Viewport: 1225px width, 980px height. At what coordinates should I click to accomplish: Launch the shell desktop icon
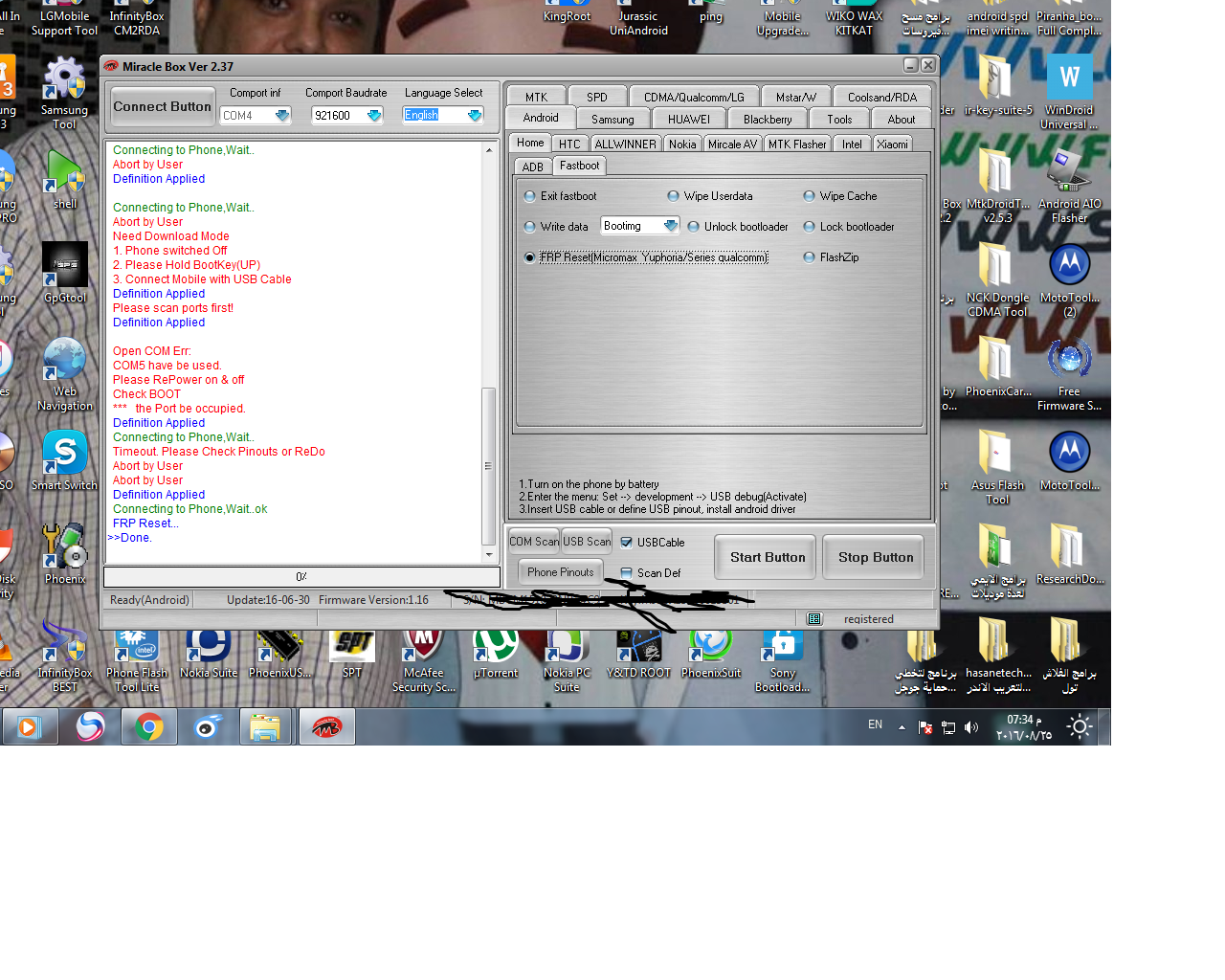(64, 179)
